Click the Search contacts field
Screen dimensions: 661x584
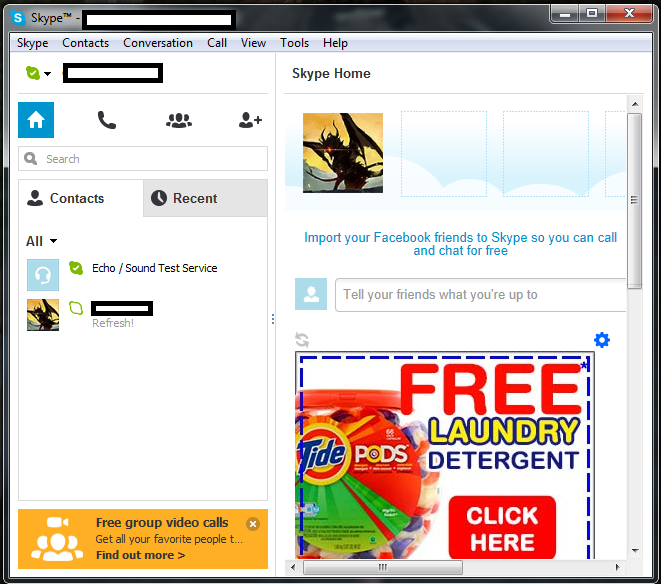coord(143,159)
